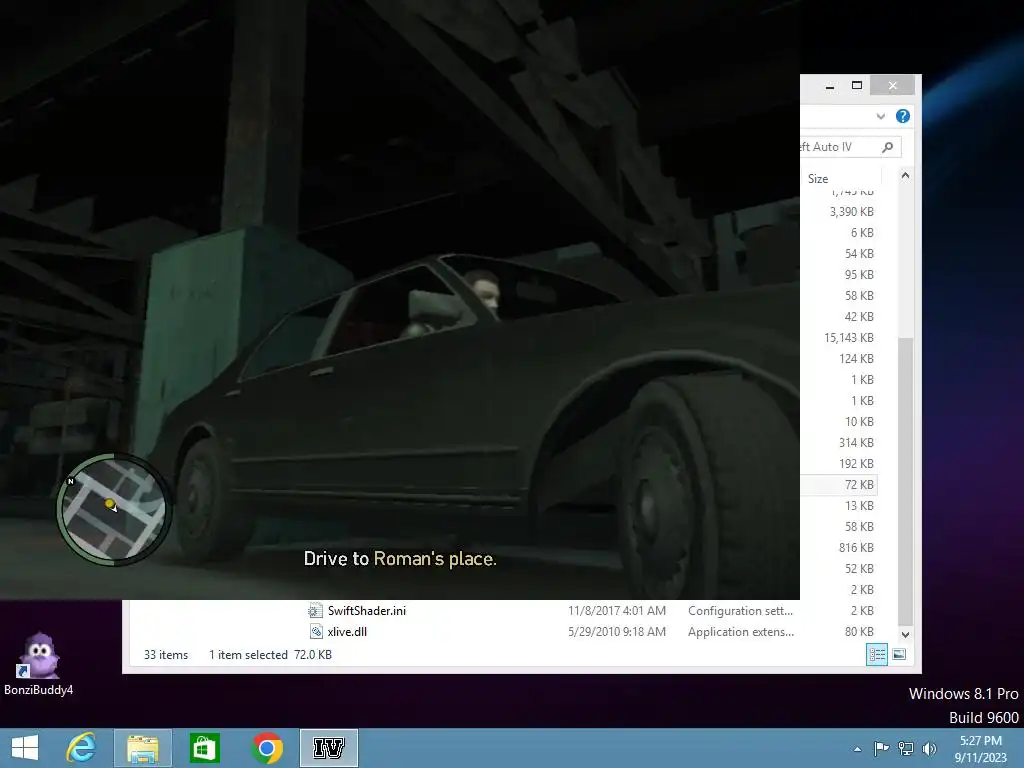Click the 13 KB size cell

tap(859, 505)
